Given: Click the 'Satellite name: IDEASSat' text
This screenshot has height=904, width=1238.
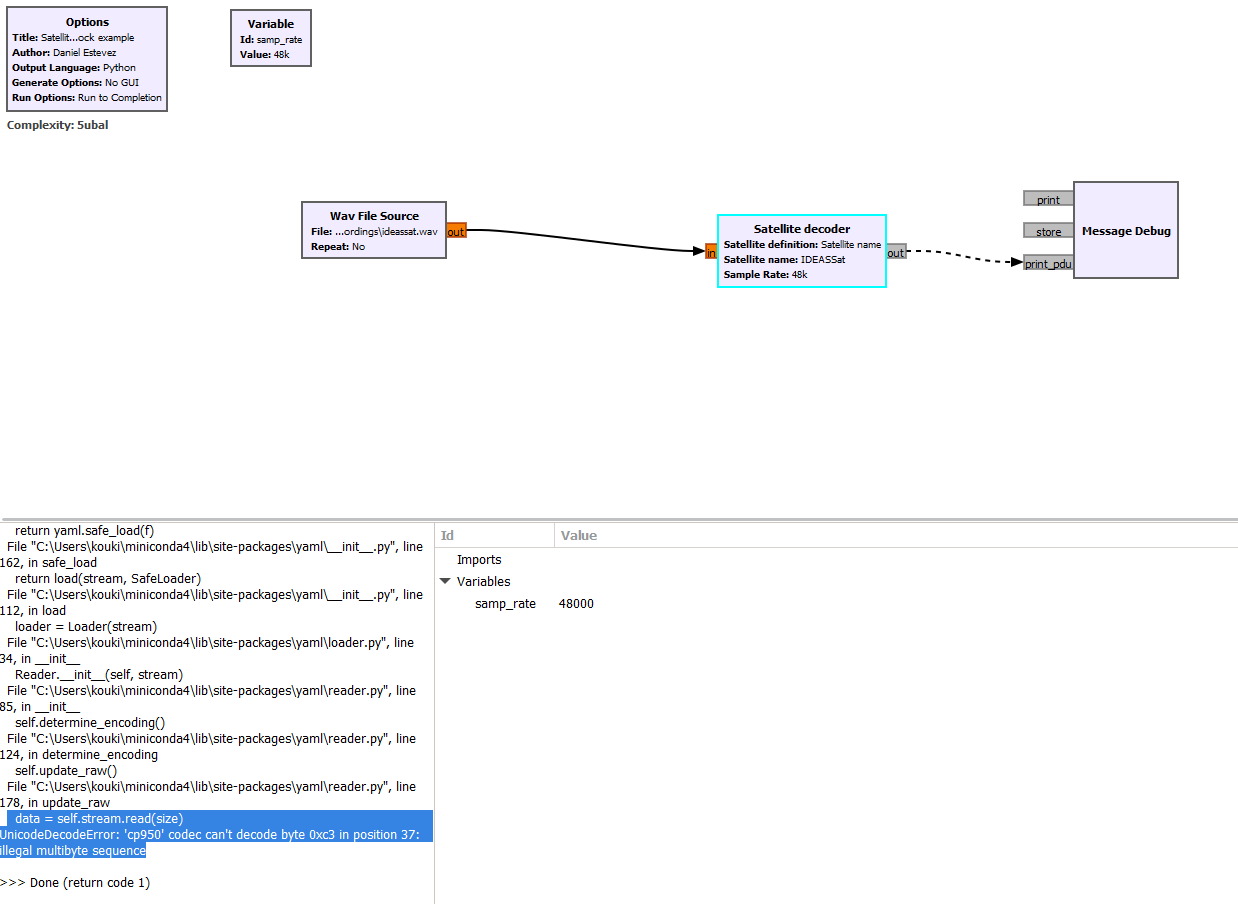Looking at the screenshot, I should click(784, 259).
